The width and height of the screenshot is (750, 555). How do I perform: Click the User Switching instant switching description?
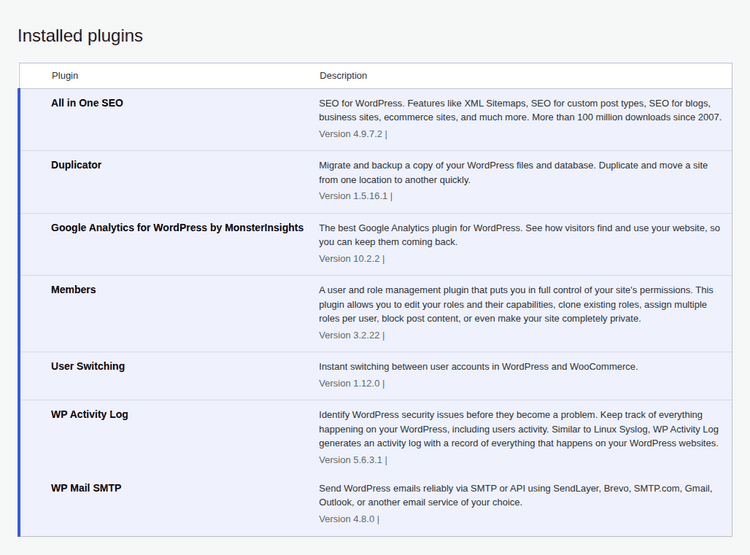[x=478, y=366]
